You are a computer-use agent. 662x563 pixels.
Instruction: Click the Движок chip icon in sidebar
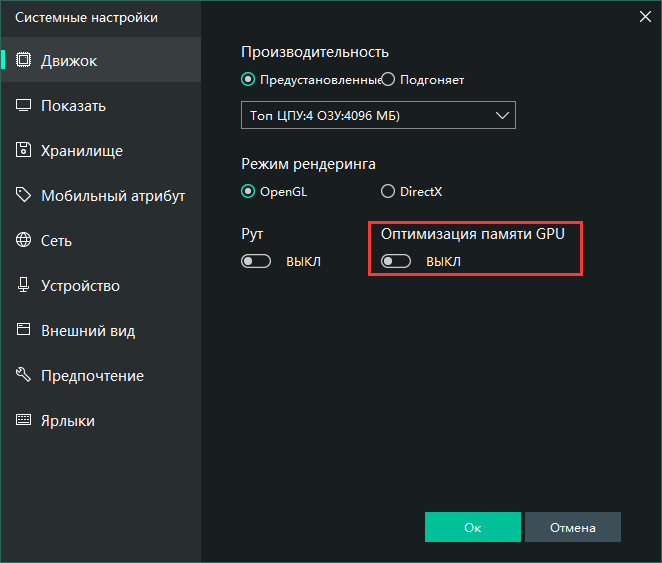pos(23,60)
